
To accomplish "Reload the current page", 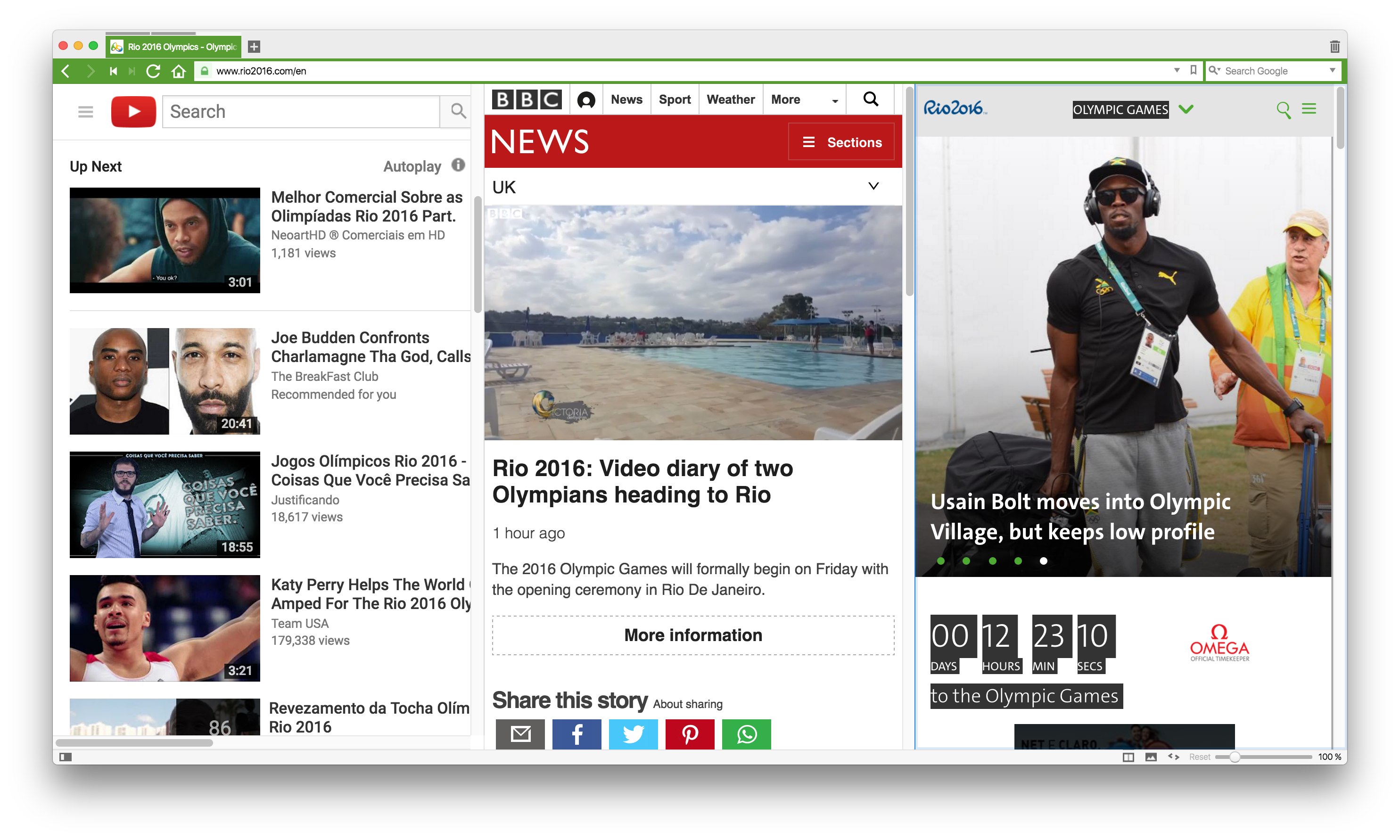I will (153, 71).
